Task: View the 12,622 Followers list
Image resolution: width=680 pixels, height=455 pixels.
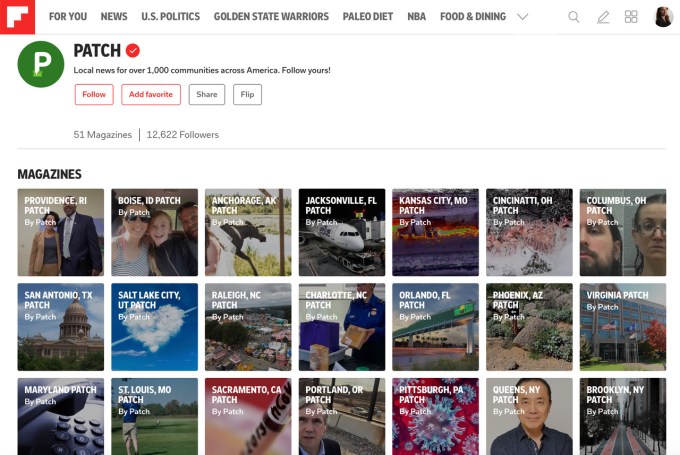Action: click(x=183, y=135)
